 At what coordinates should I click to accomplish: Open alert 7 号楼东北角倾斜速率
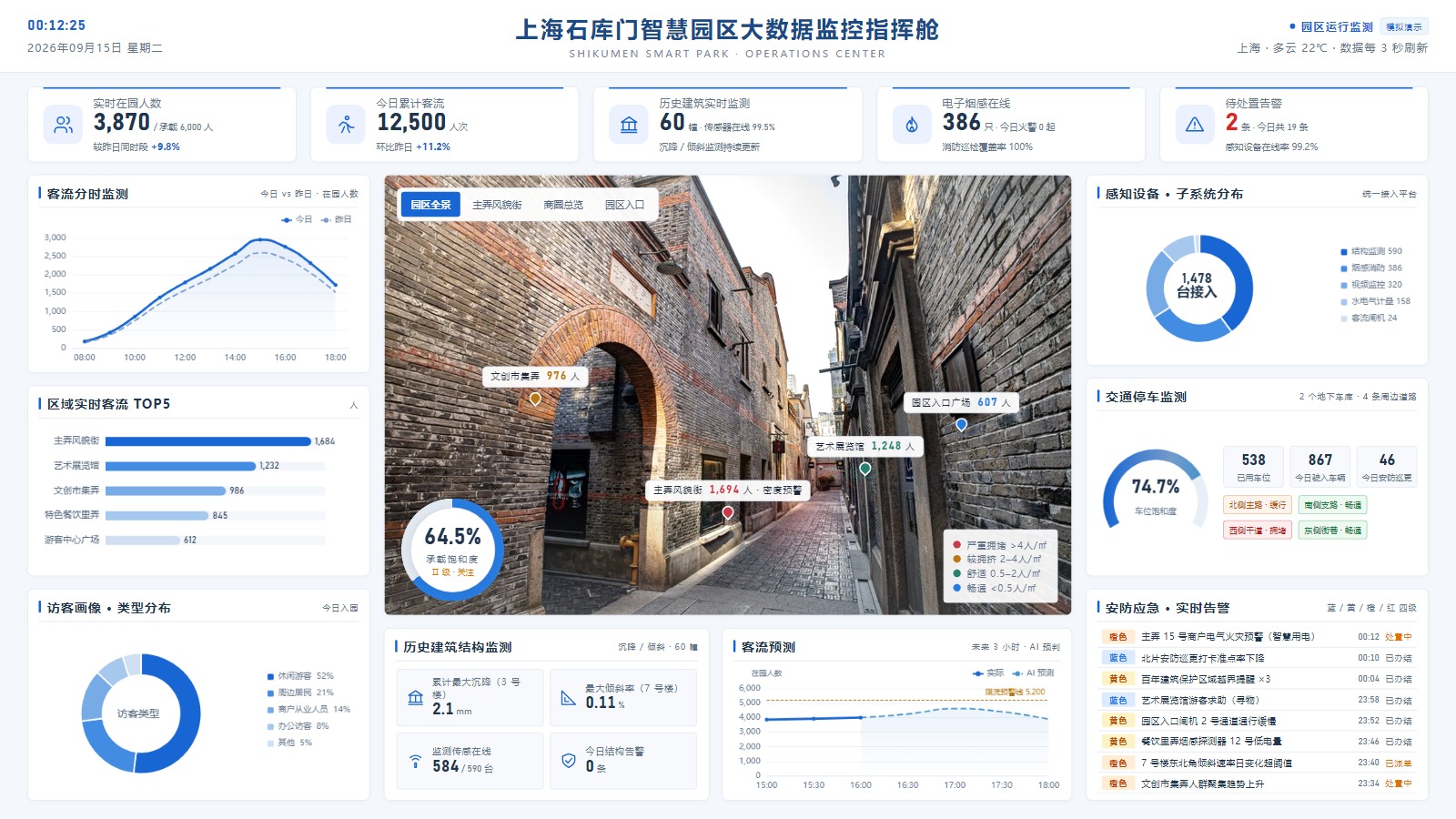tap(1257, 763)
